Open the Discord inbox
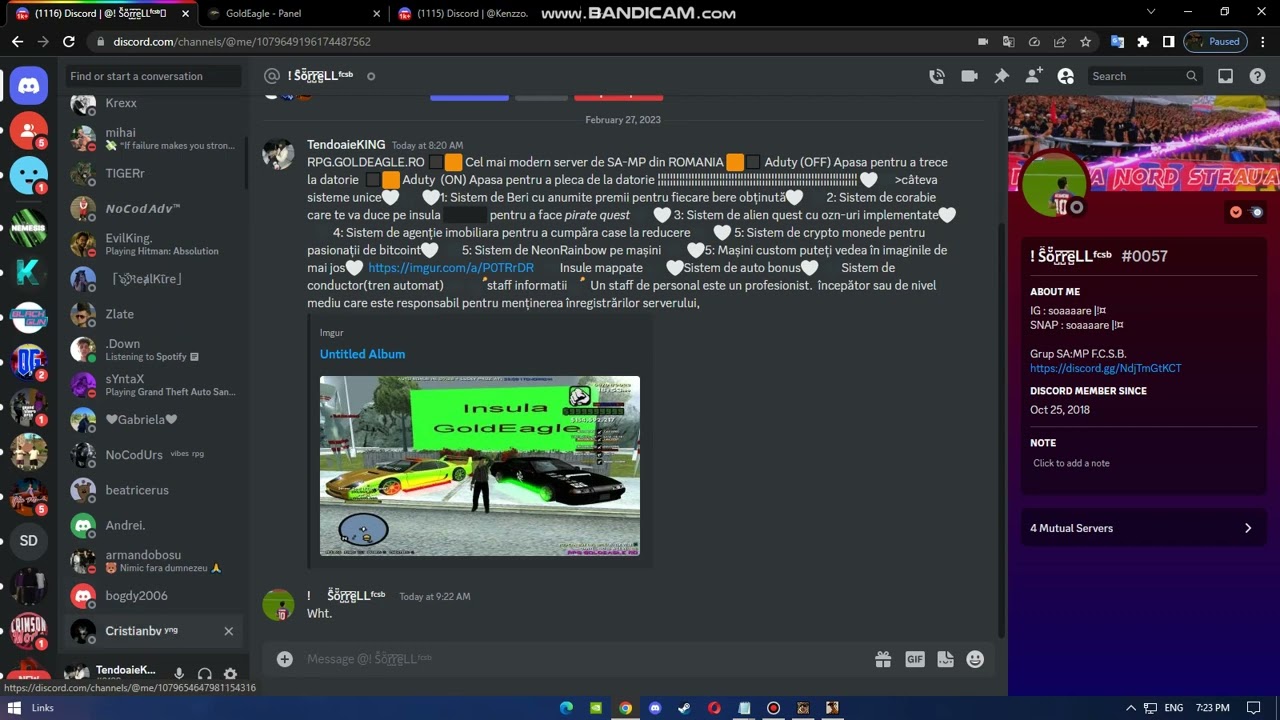The height and width of the screenshot is (720, 1280). tap(1225, 76)
